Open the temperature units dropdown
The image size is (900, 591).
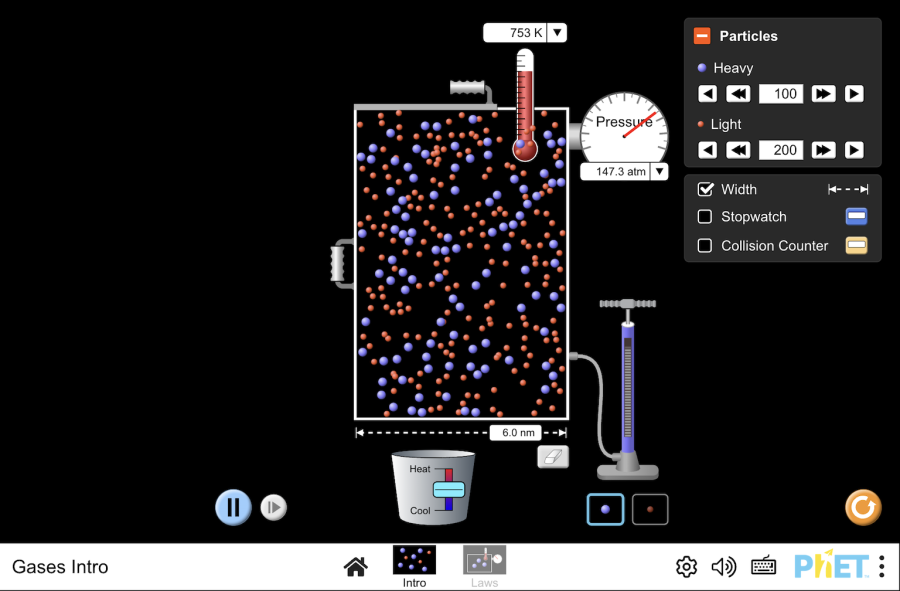(x=558, y=33)
